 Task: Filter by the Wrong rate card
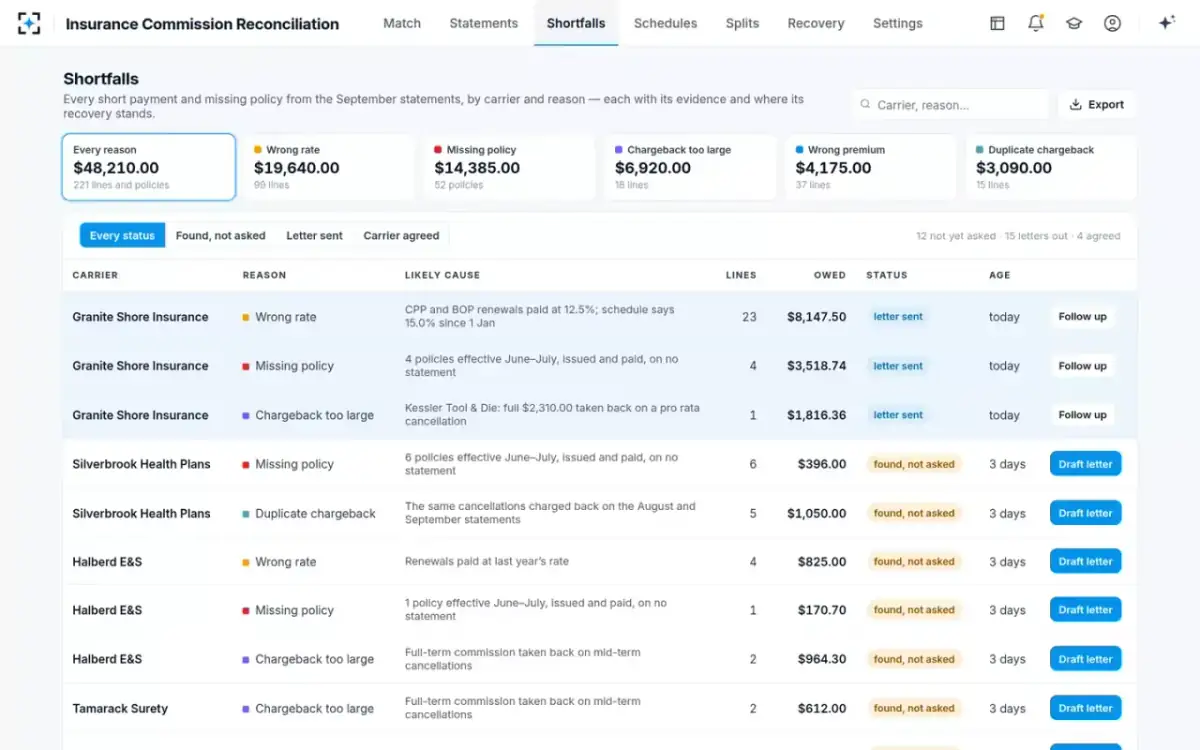[x=329, y=167]
